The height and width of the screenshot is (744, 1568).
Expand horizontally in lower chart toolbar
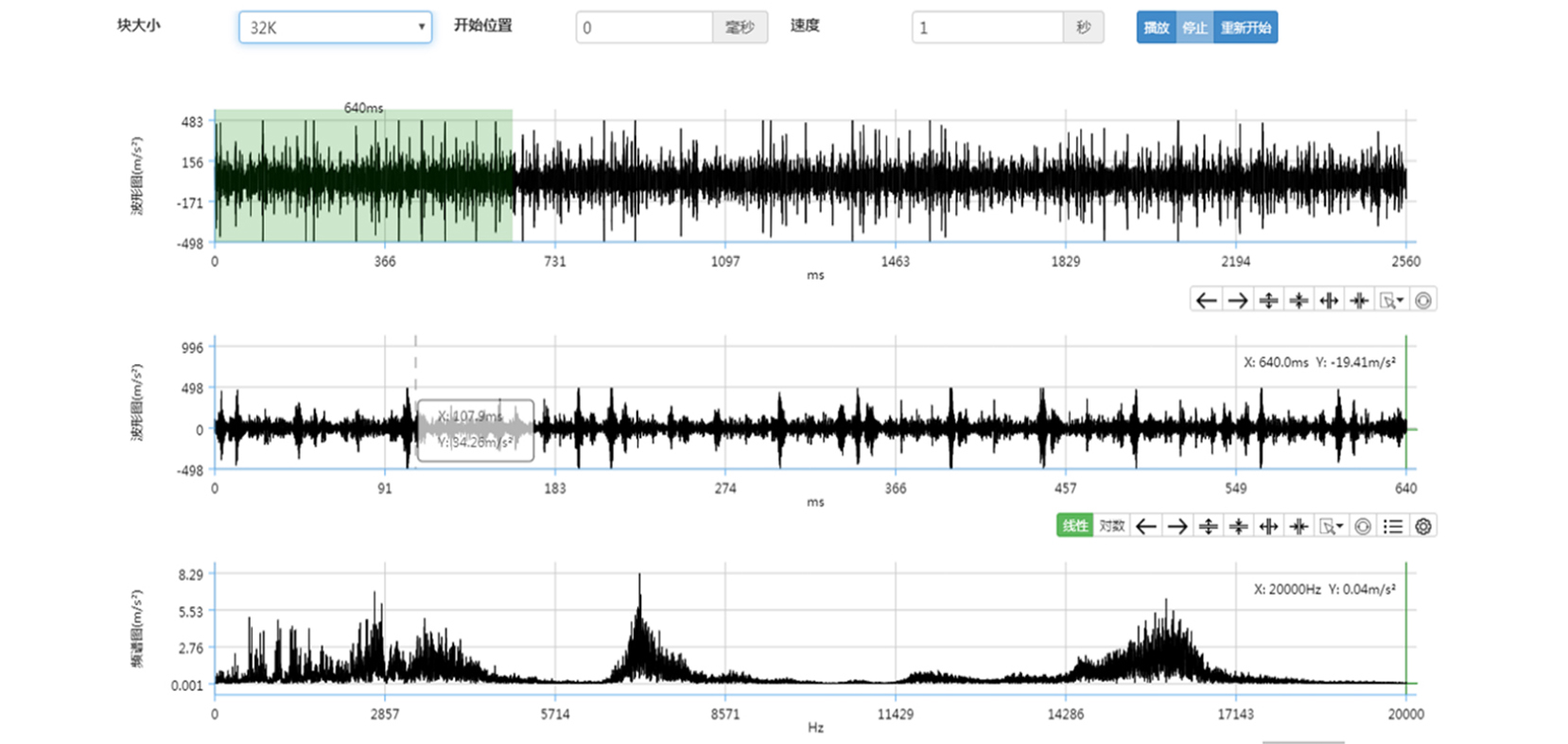[1269, 526]
